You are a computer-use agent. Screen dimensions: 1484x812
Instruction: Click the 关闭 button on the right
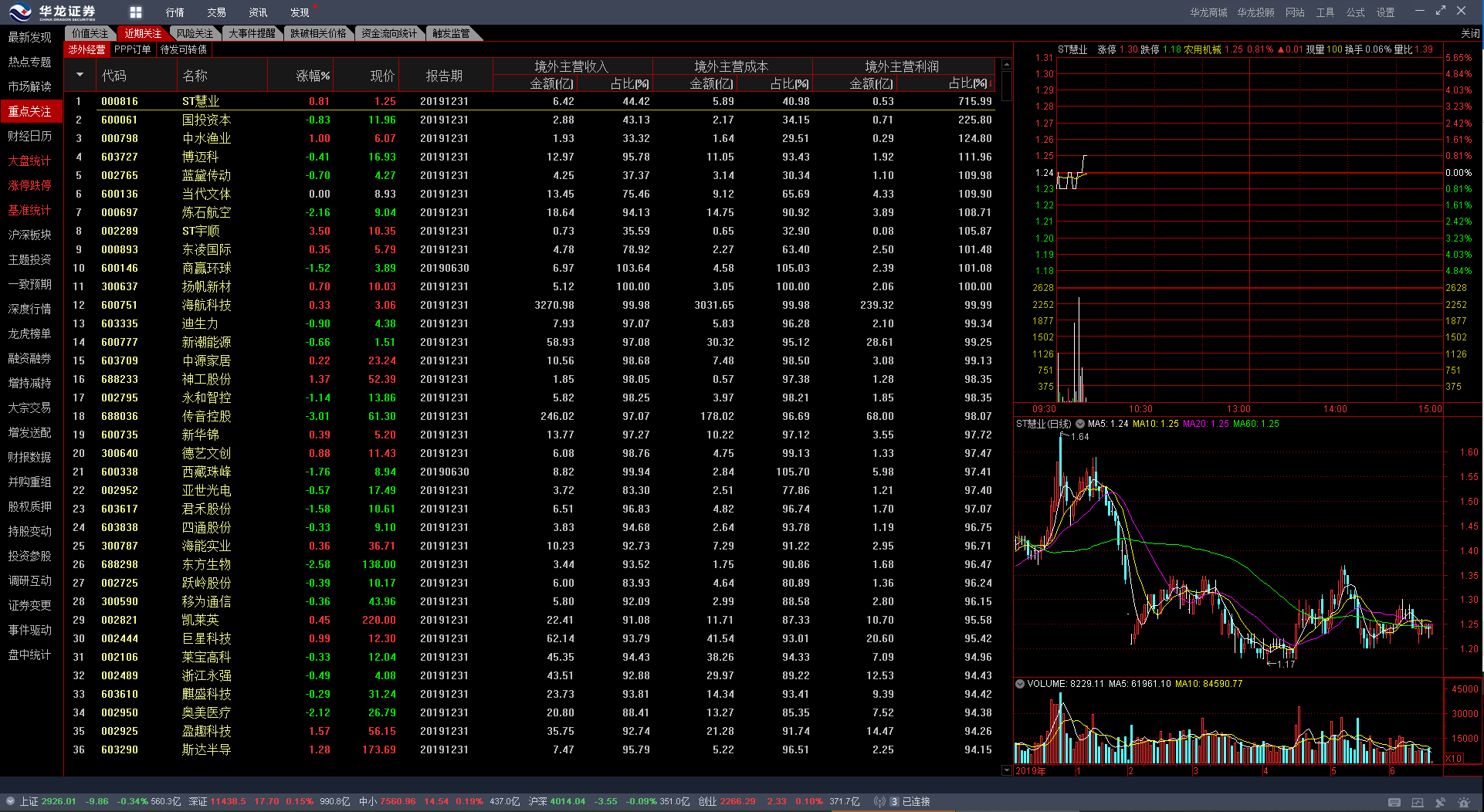pos(1469,33)
